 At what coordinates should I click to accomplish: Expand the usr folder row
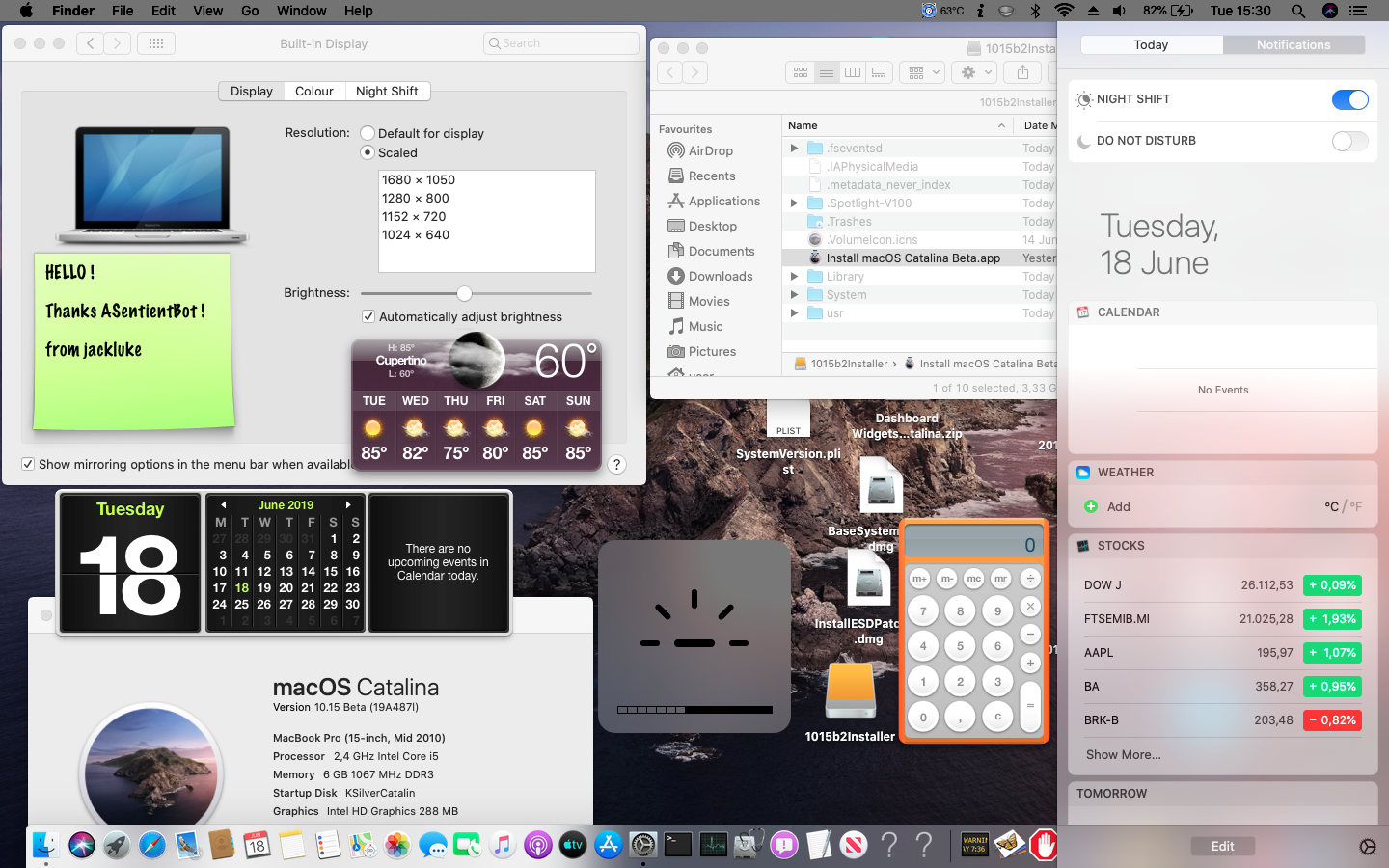coord(794,312)
